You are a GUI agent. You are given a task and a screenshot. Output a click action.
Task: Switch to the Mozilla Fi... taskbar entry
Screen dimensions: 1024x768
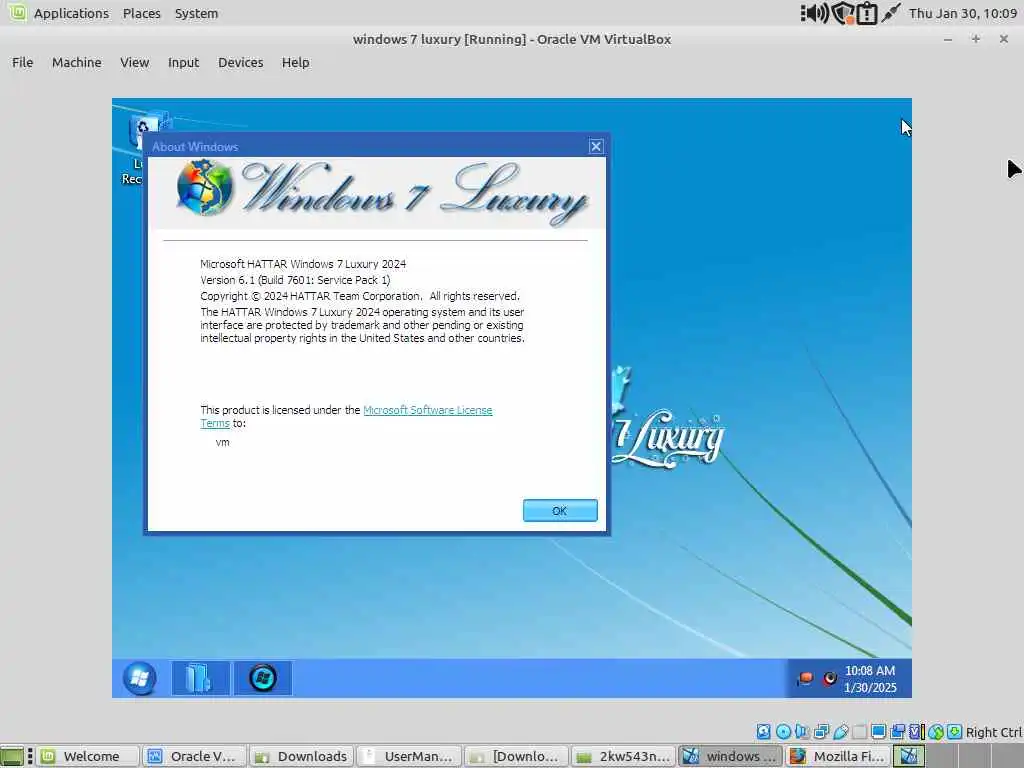coord(837,756)
